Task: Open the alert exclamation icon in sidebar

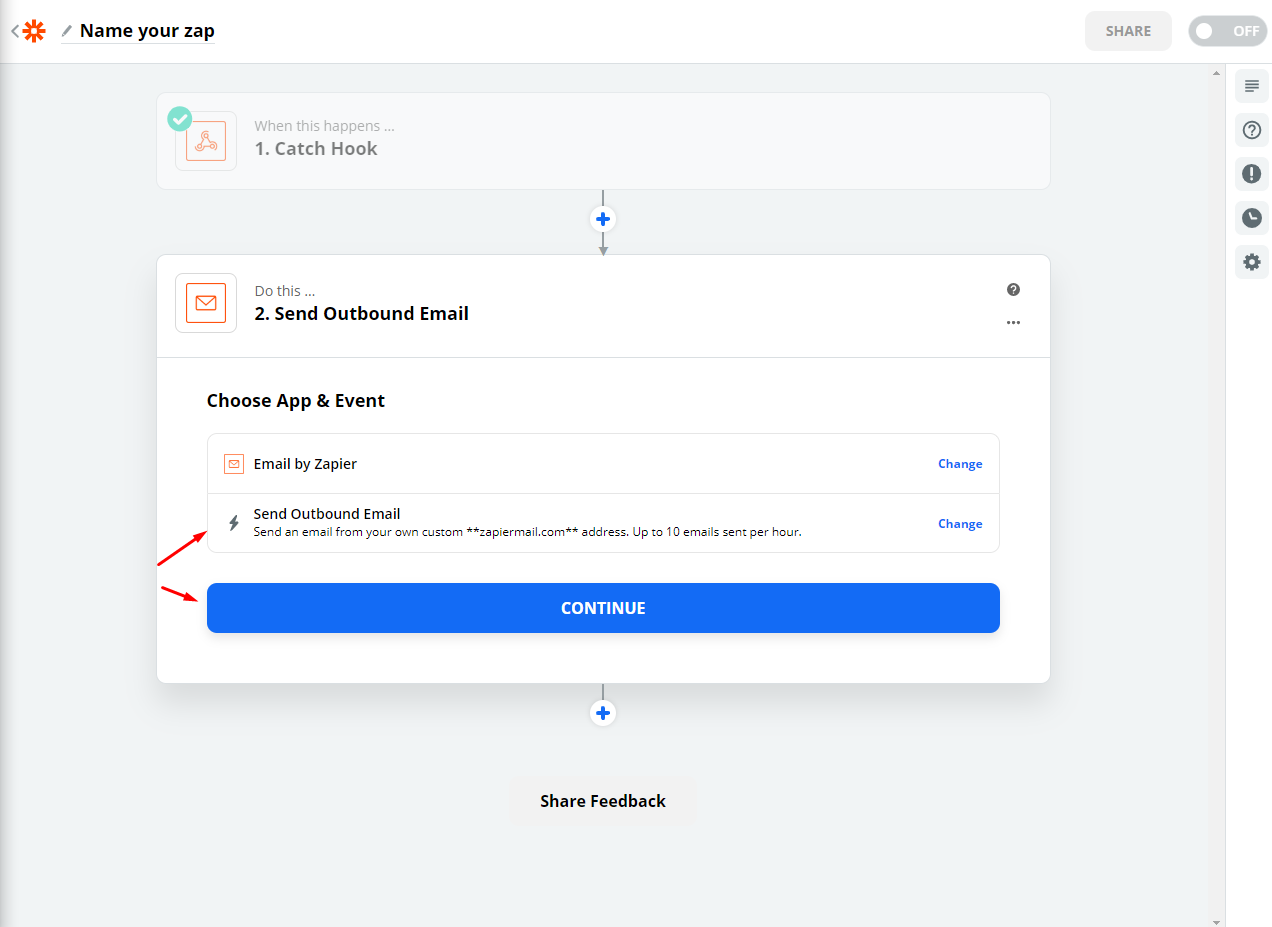Action: 1251,174
